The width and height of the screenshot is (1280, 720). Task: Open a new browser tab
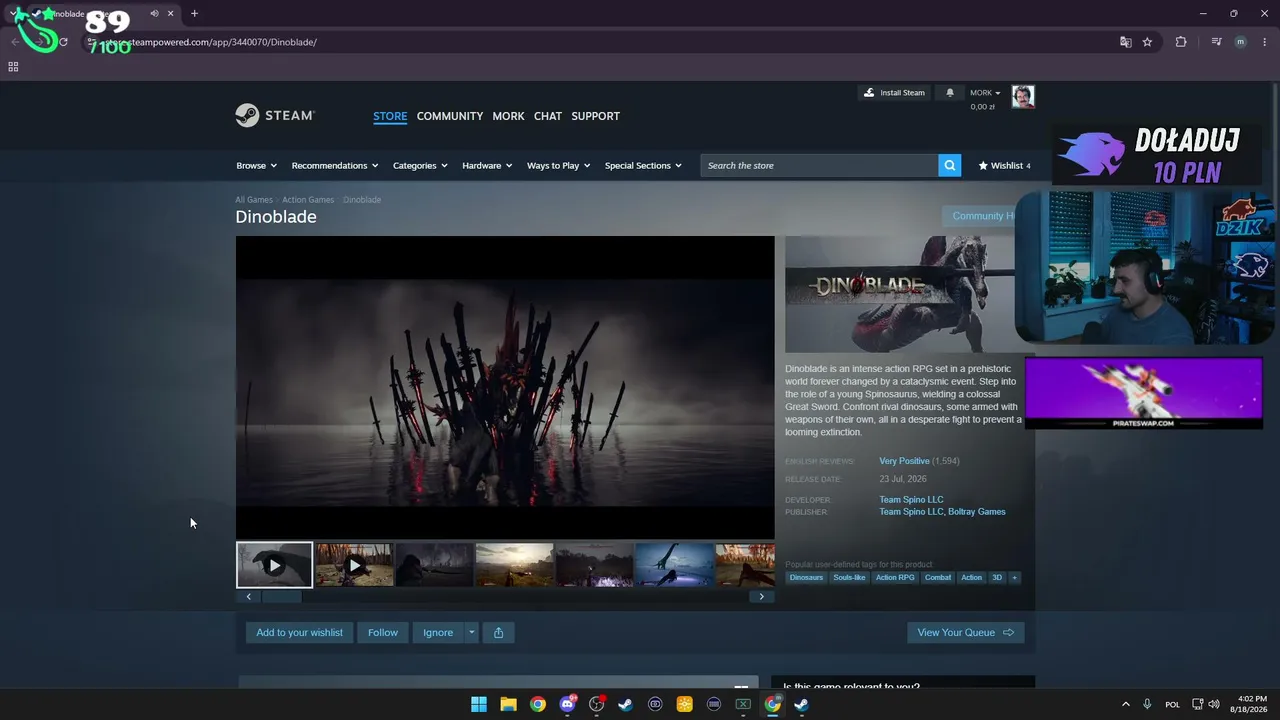(x=194, y=14)
